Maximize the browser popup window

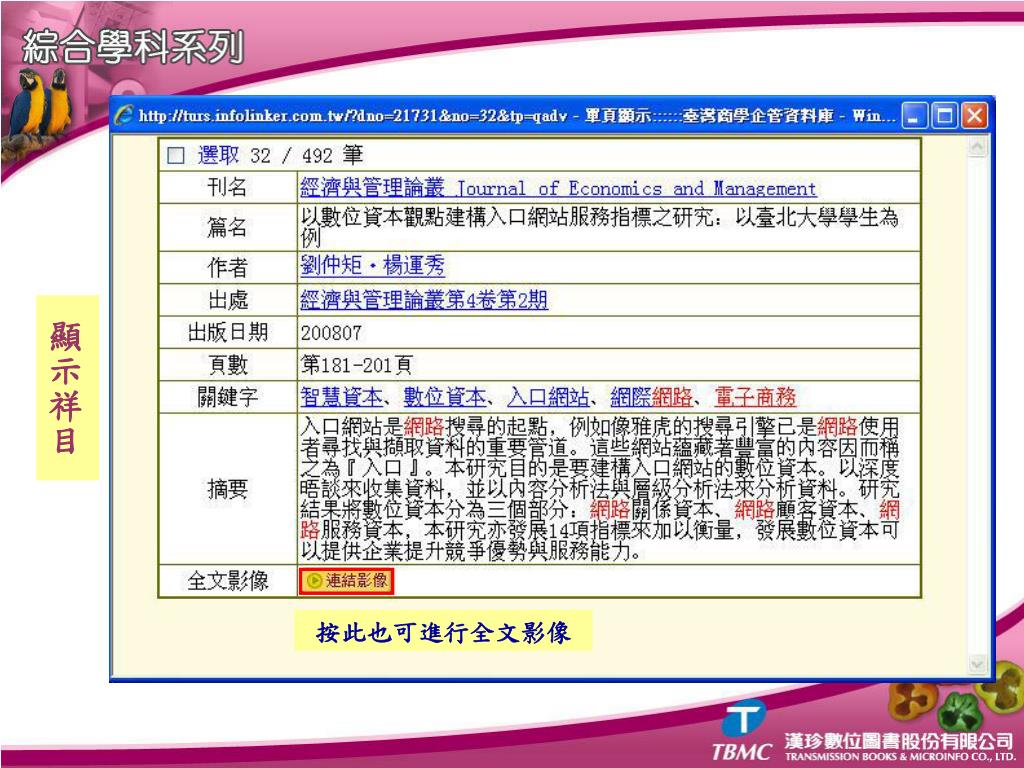[944, 116]
